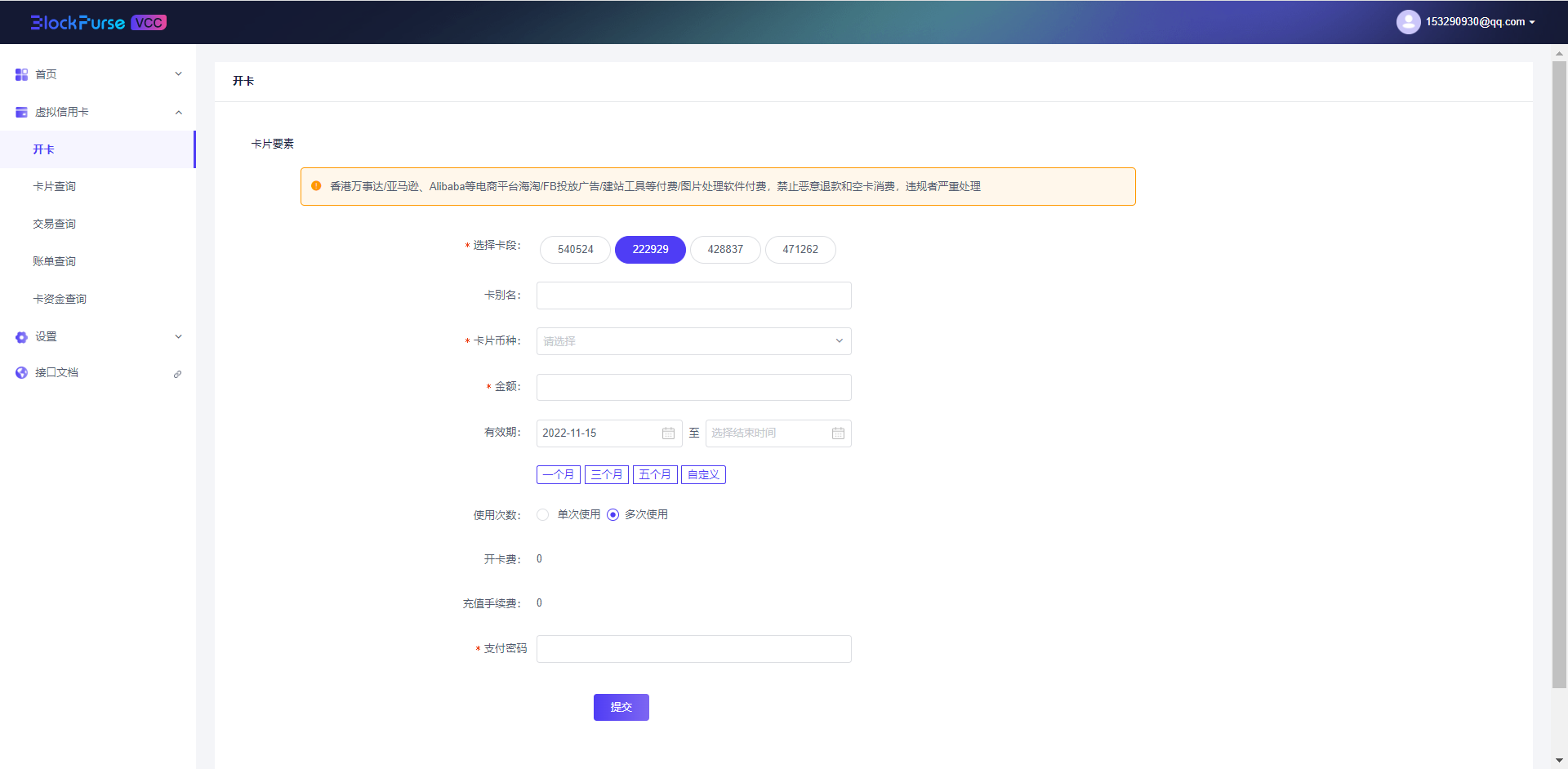Click the 设置 gear icon
This screenshot has width=1568, height=769.
[21, 337]
